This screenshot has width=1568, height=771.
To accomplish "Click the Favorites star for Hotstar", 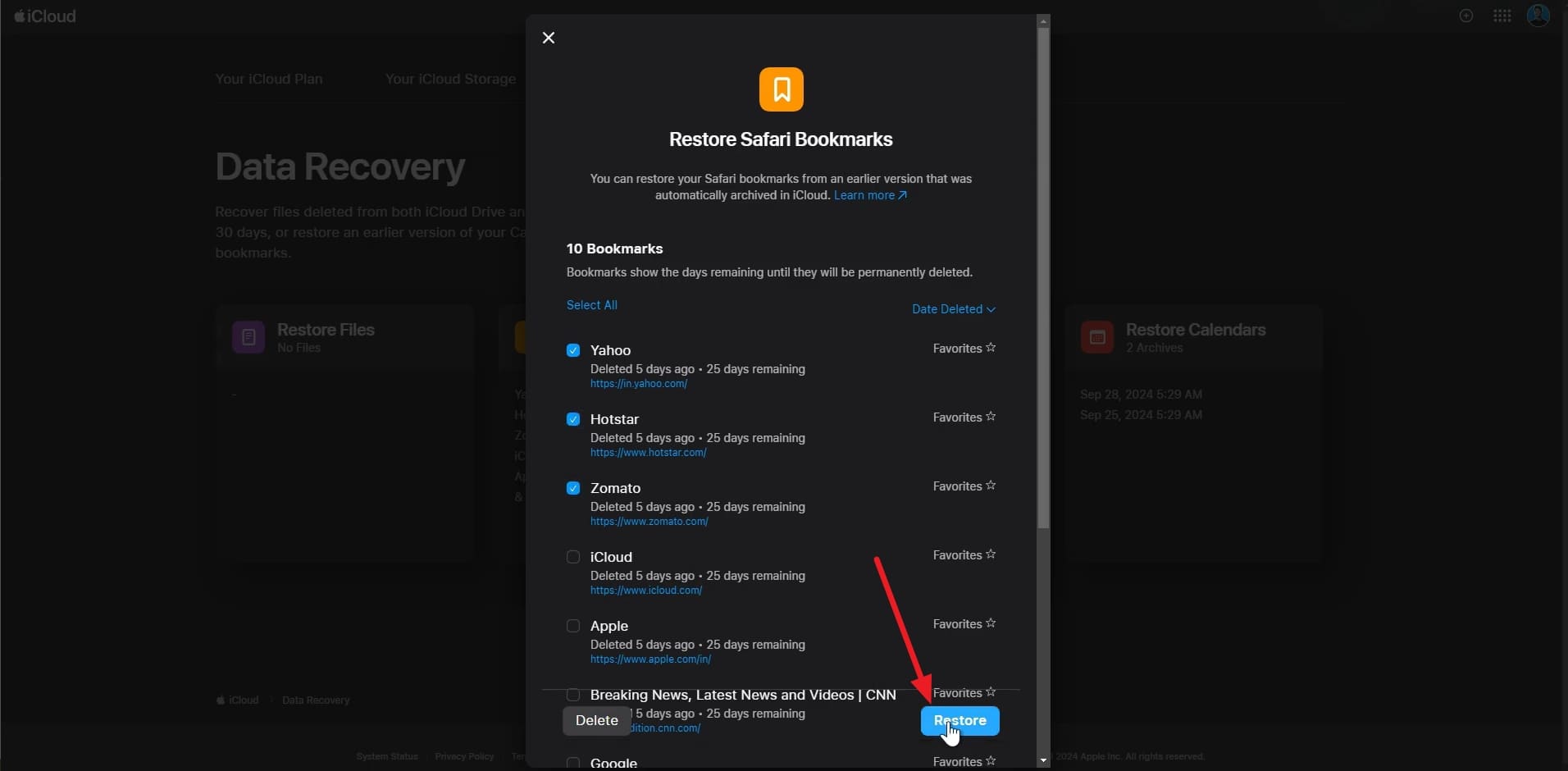I will pyautogui.click(x=991, y=417).
